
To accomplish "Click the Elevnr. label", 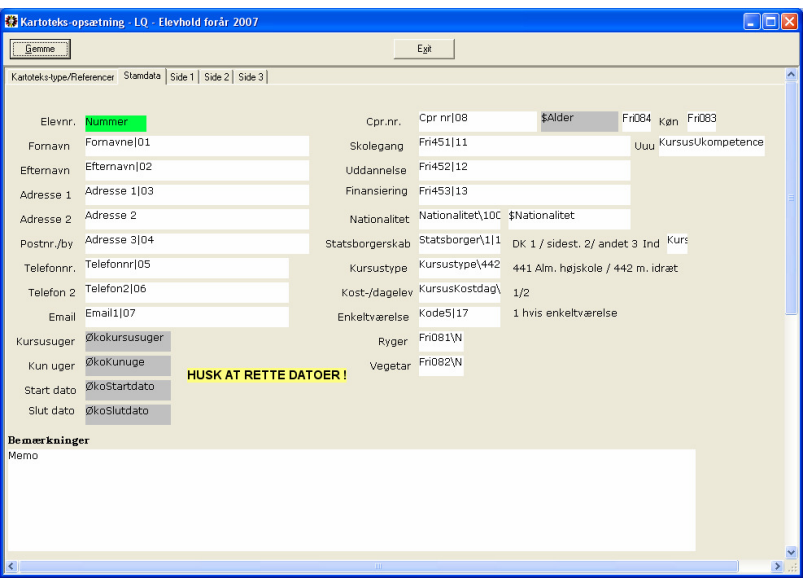I will point(58,122).
